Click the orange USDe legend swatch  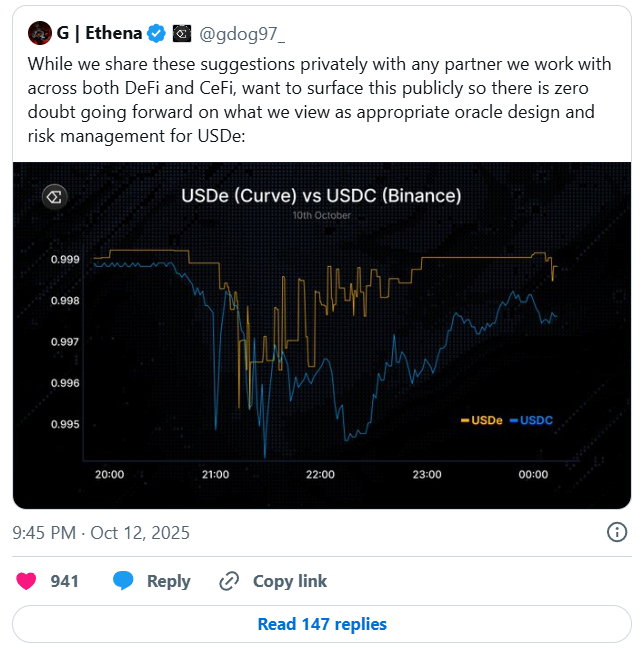click(x=465, y=421)
